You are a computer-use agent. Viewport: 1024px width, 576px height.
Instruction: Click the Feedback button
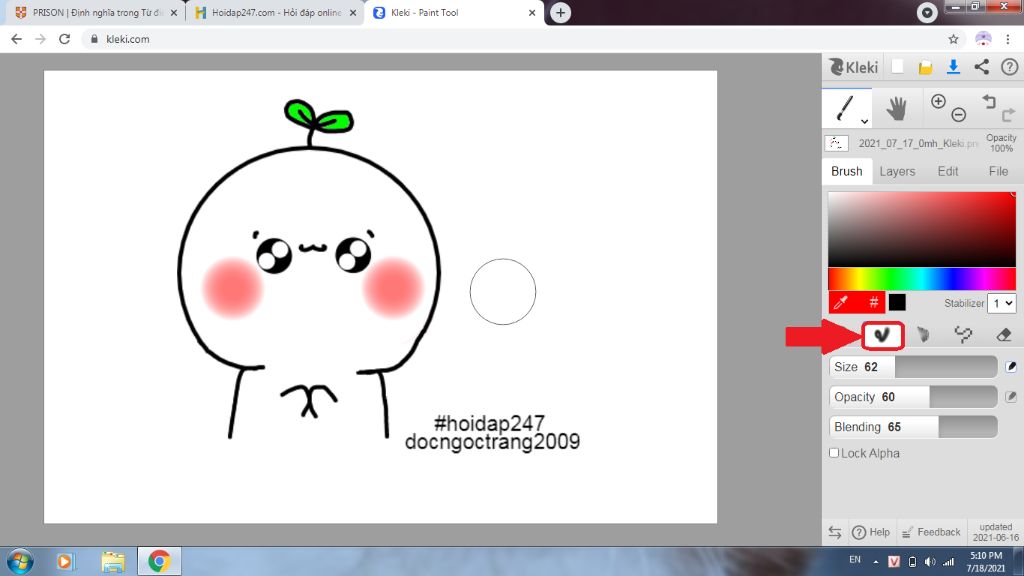tap(931, 532)
